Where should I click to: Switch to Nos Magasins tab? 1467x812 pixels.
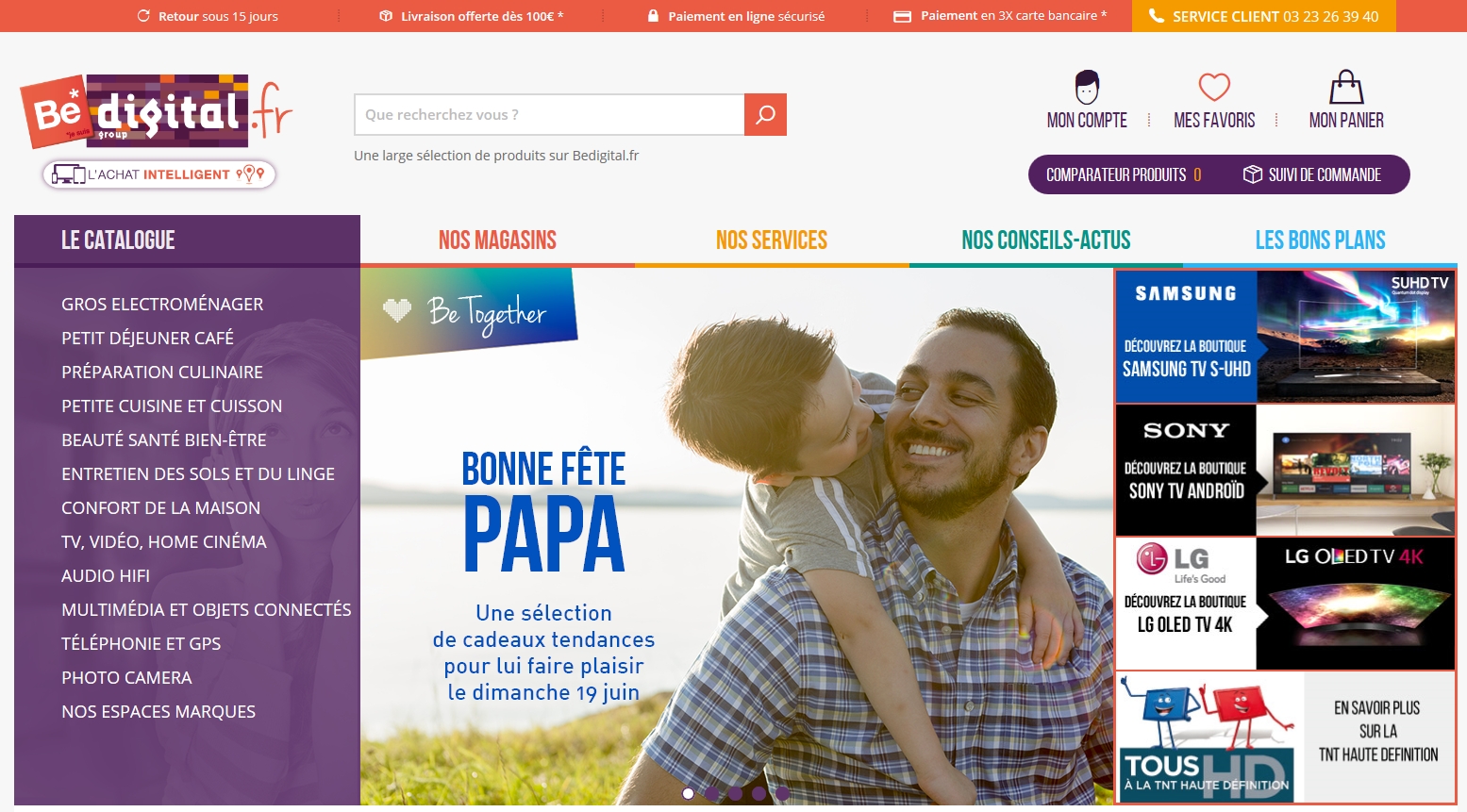(497, 240)
